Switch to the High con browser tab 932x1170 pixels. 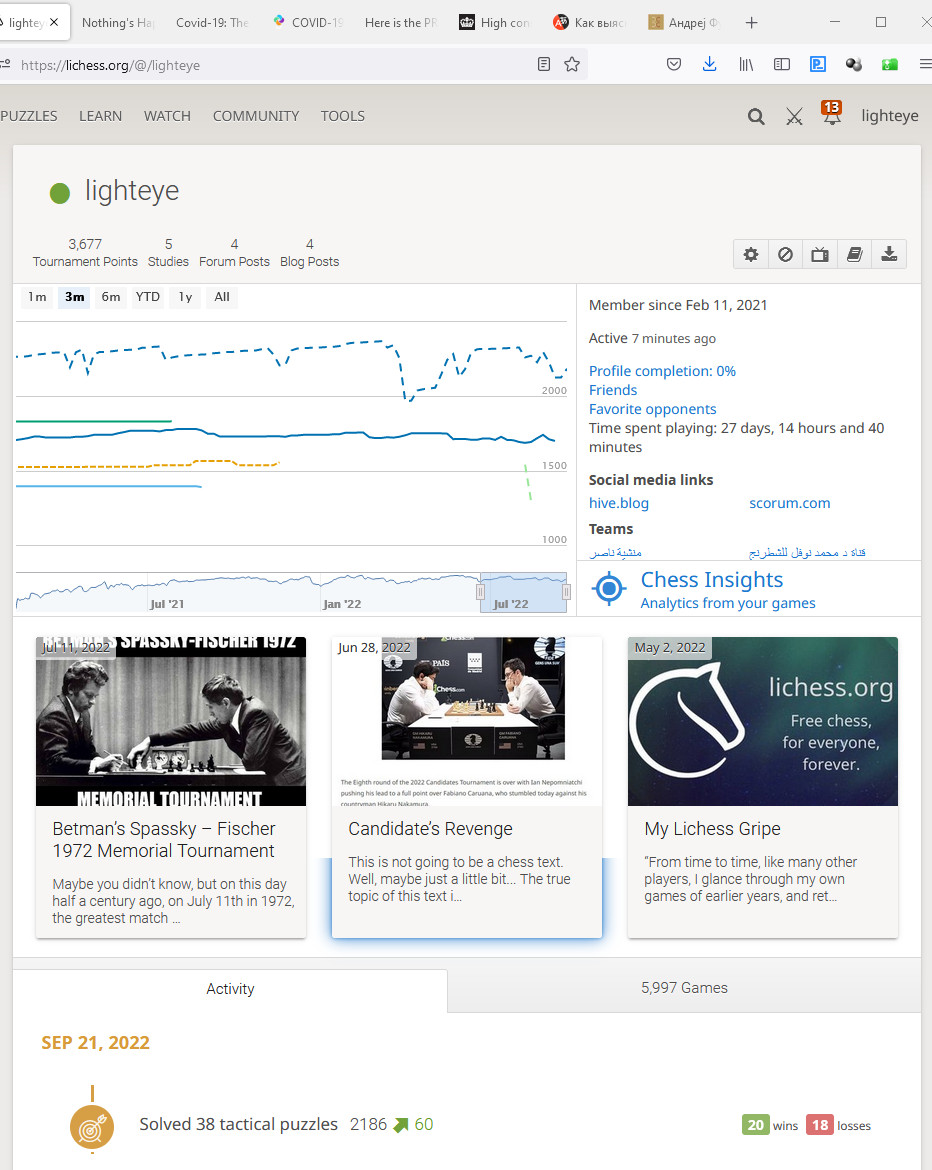pyautogui.click(x=495, y=22)
